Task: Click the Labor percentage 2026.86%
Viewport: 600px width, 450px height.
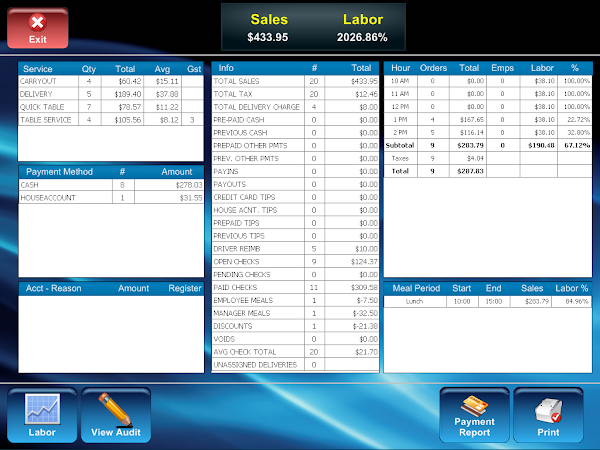Action: 362,37
